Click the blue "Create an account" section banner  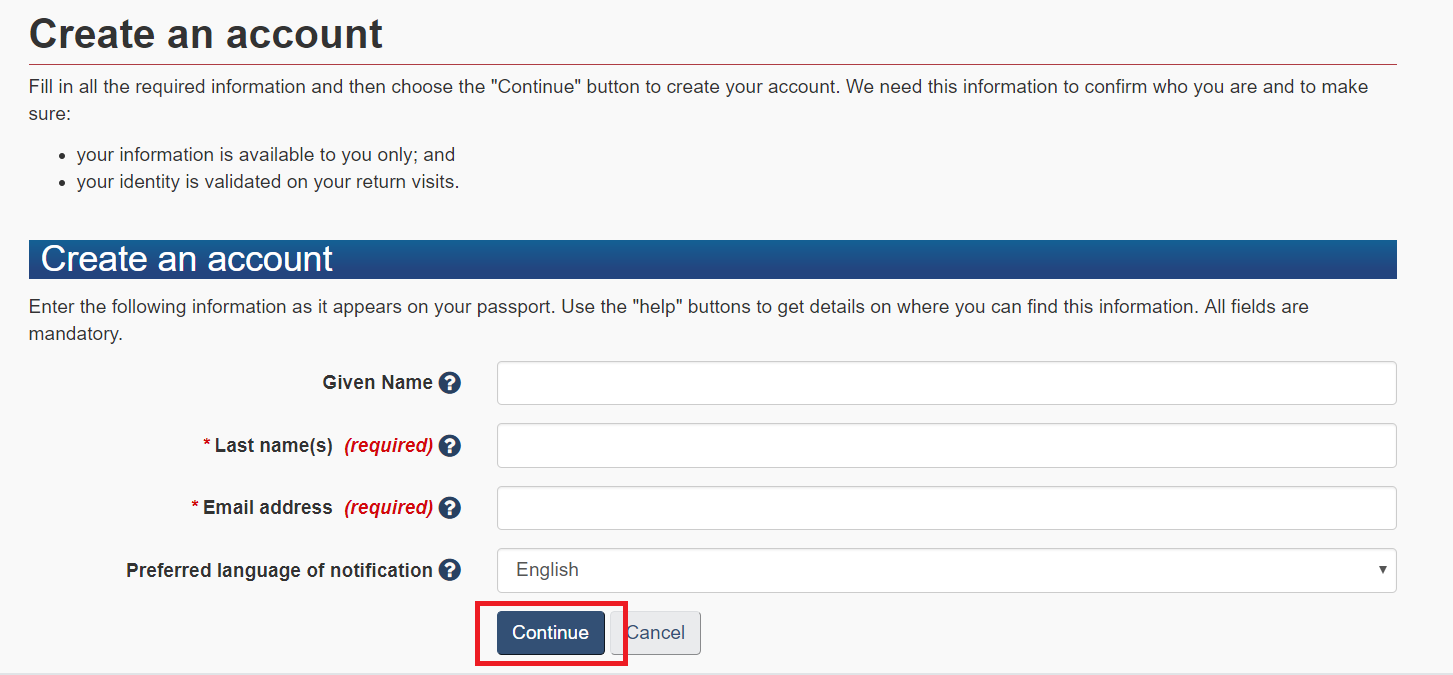(712, 259)
